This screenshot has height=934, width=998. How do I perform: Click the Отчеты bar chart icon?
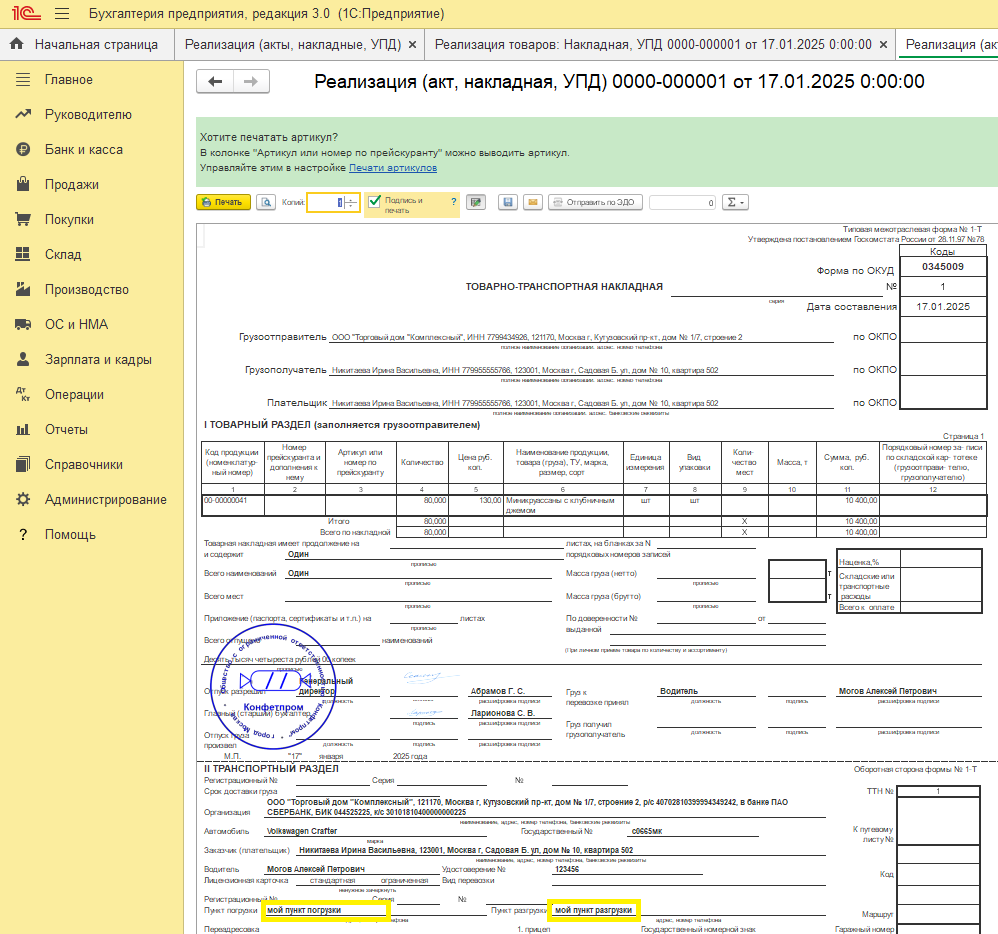(23, 429)
